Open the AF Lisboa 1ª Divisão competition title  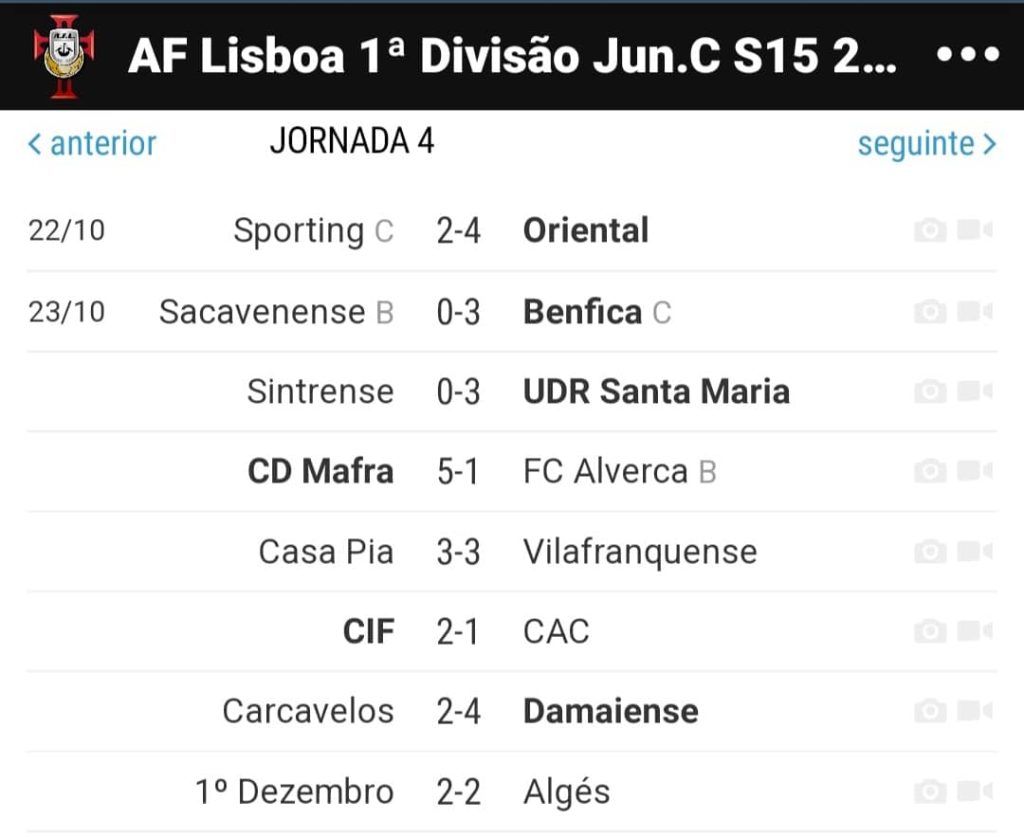pyautogui.click(x=513, y=55)
